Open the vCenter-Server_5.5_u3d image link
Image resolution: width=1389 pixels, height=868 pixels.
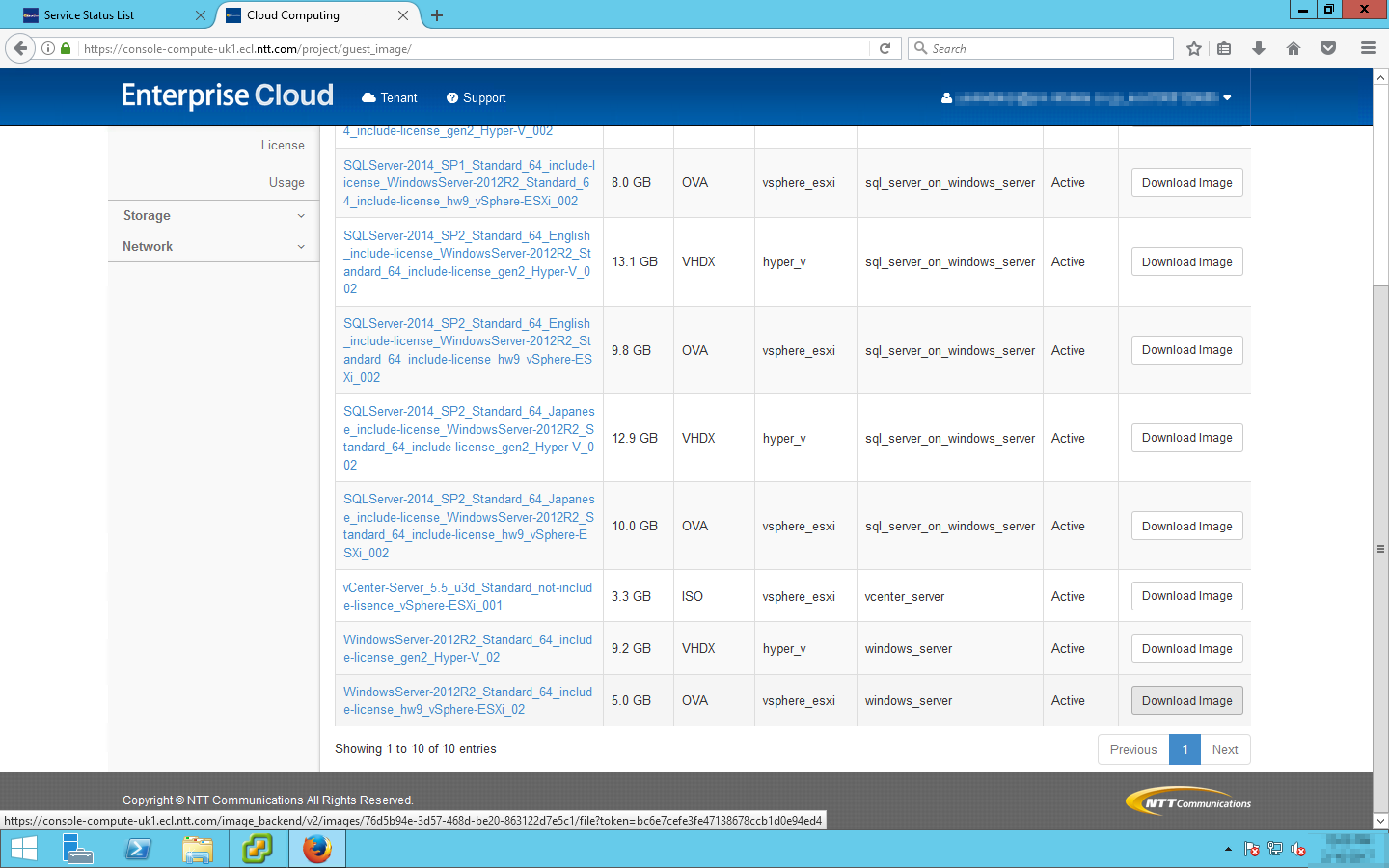tap(467, 596)
